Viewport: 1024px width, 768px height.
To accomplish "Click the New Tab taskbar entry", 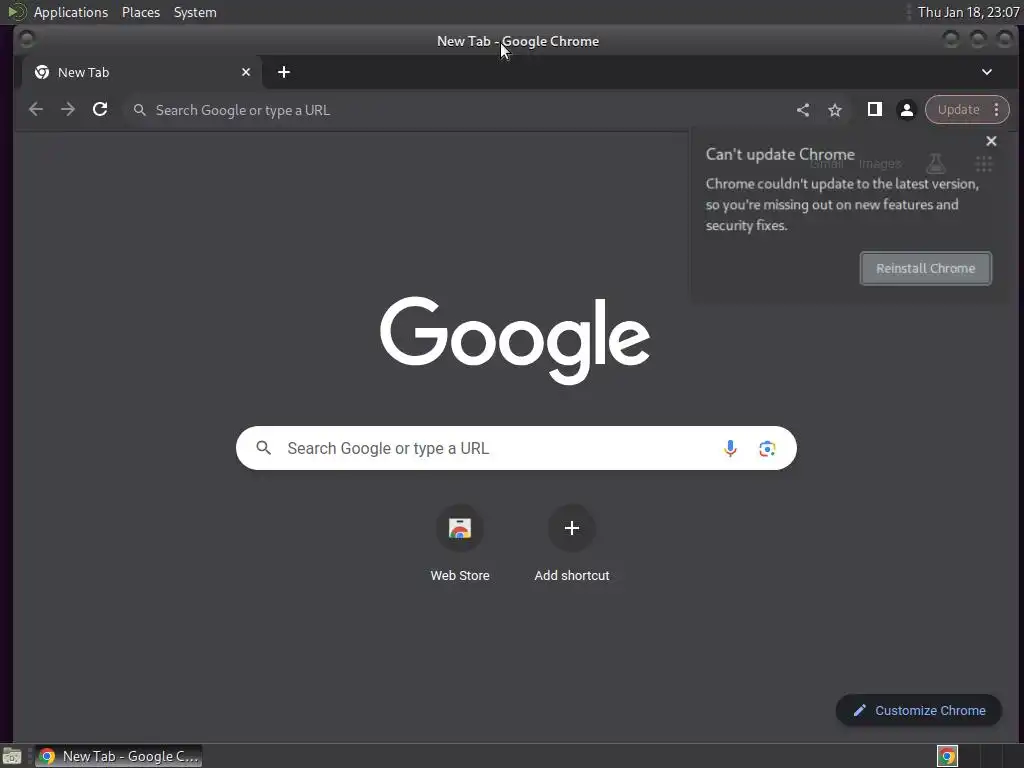I will click(118, 756).
